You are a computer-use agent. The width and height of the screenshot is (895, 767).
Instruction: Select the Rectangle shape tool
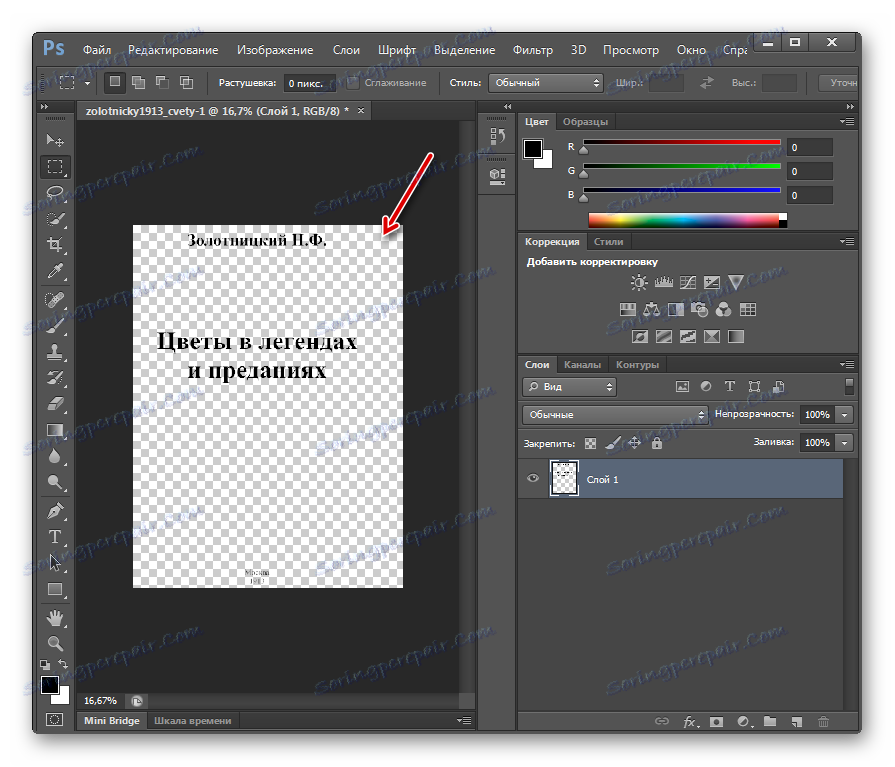click(55, 589)
